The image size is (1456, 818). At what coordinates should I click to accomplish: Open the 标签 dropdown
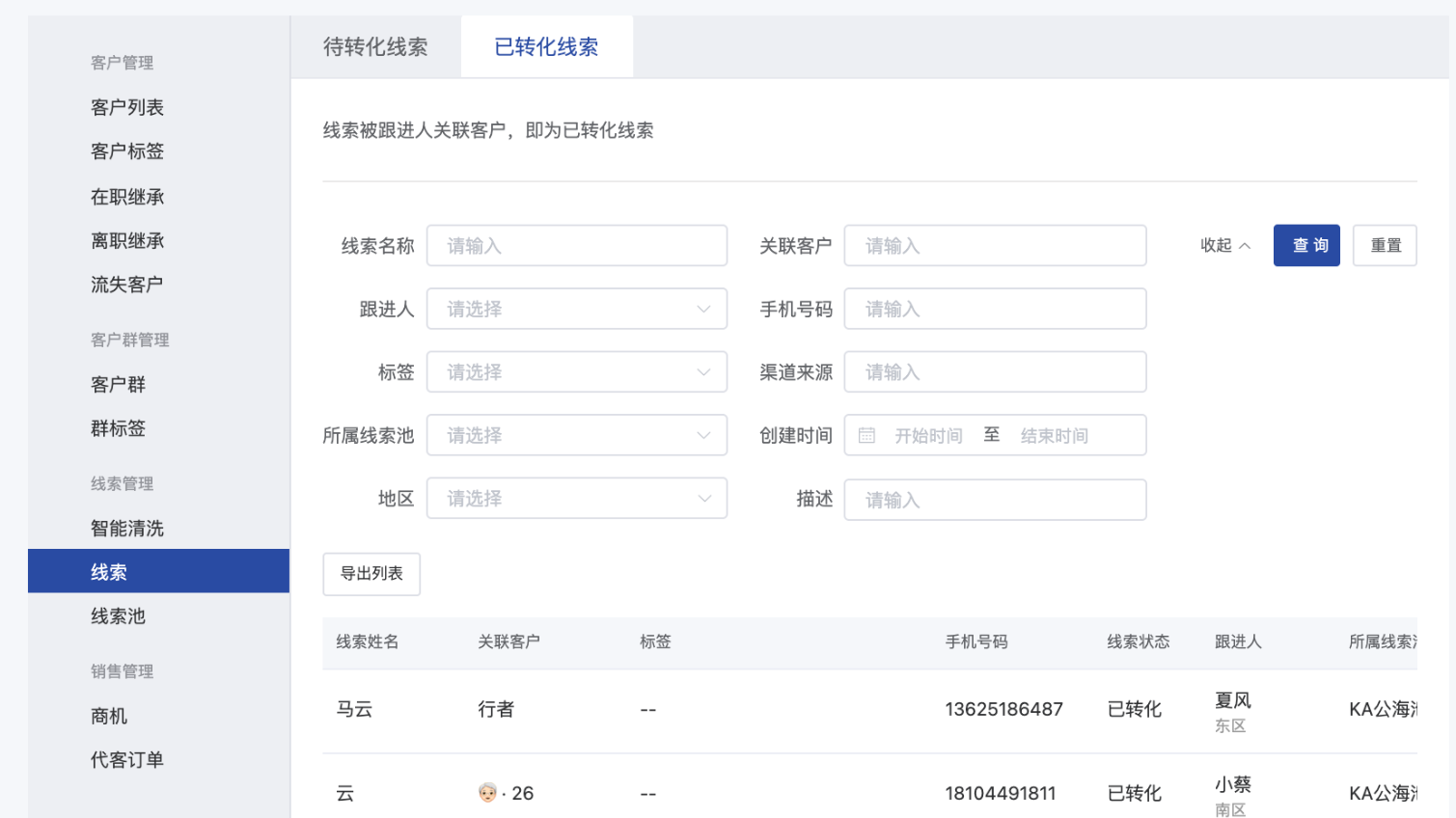click(577, 372)
